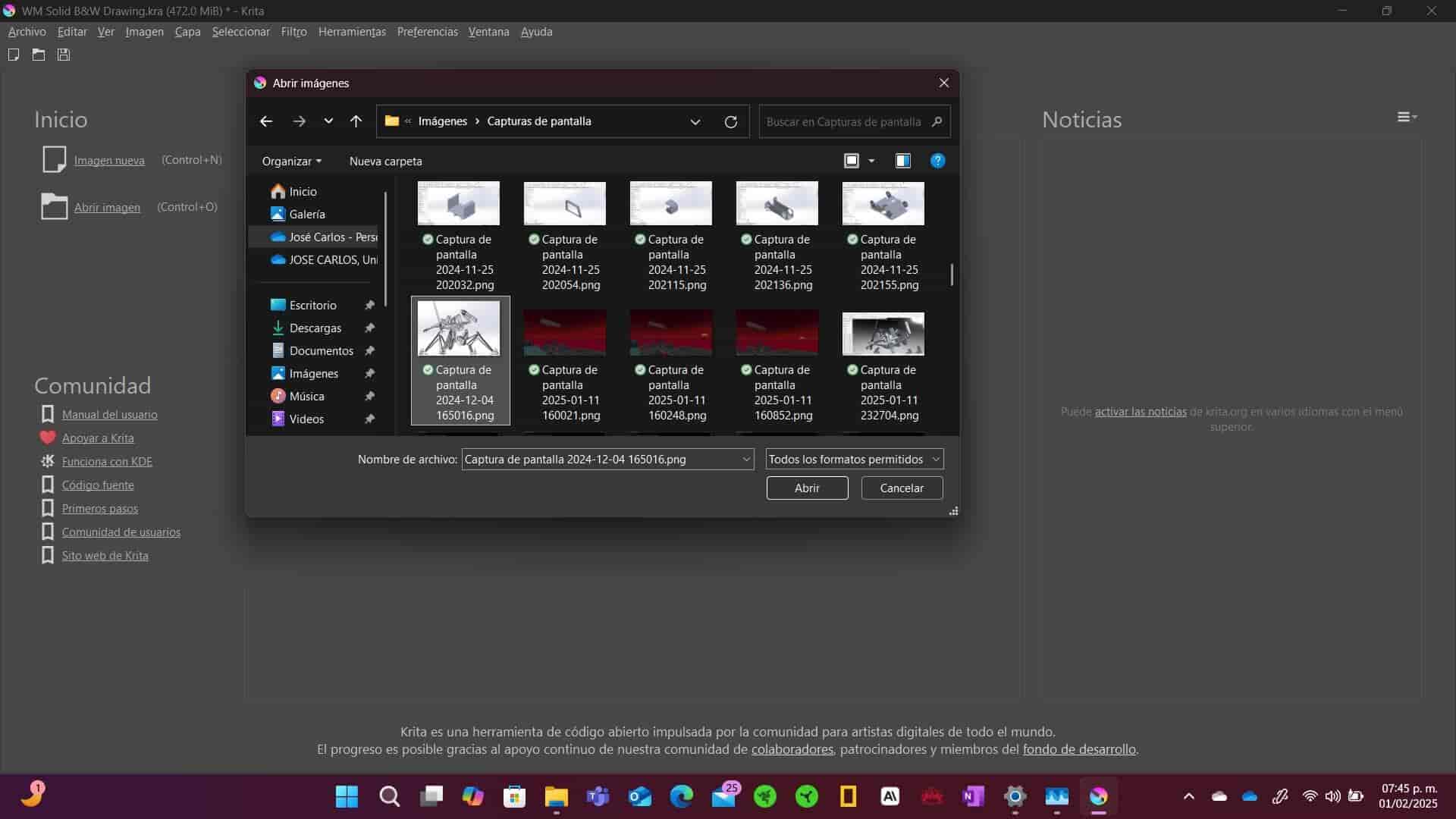Open the Todos los formatos permitidos dropdown

[x=855, y=460]
